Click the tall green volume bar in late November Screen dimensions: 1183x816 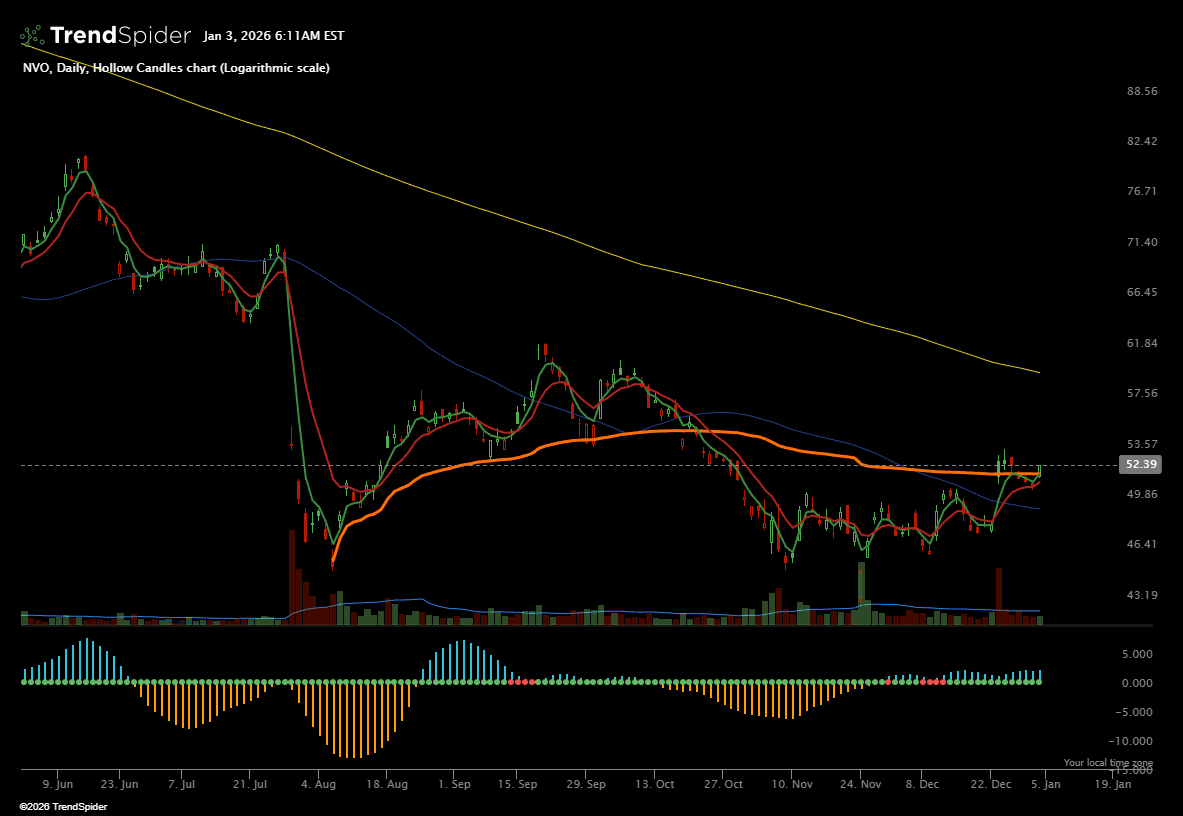pos(860,593)
